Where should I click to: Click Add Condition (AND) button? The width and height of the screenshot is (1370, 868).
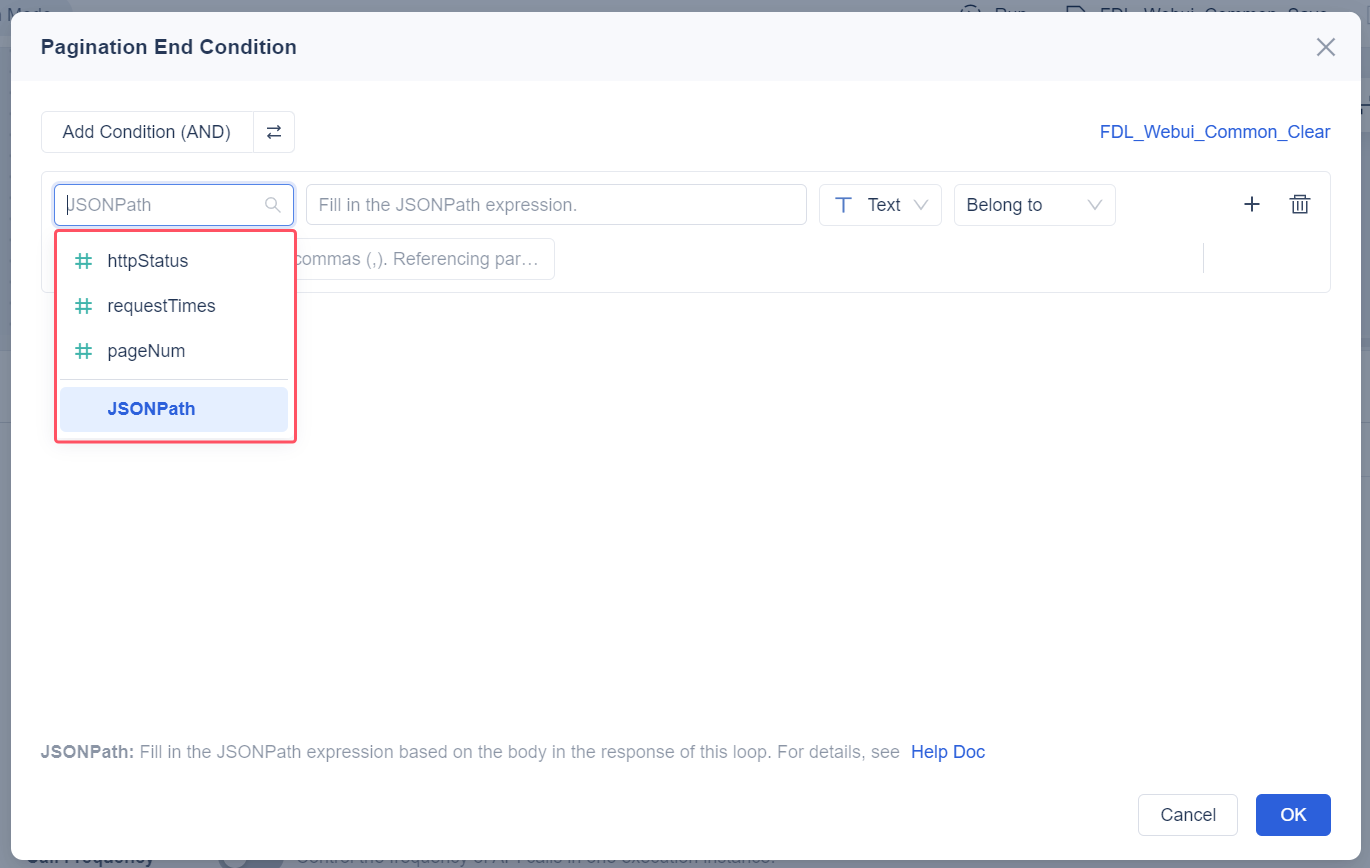(x=147, y=132)
